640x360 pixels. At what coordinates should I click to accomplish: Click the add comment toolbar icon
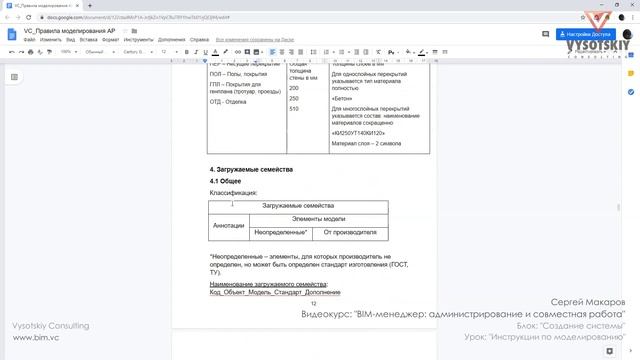pos(247,52)
